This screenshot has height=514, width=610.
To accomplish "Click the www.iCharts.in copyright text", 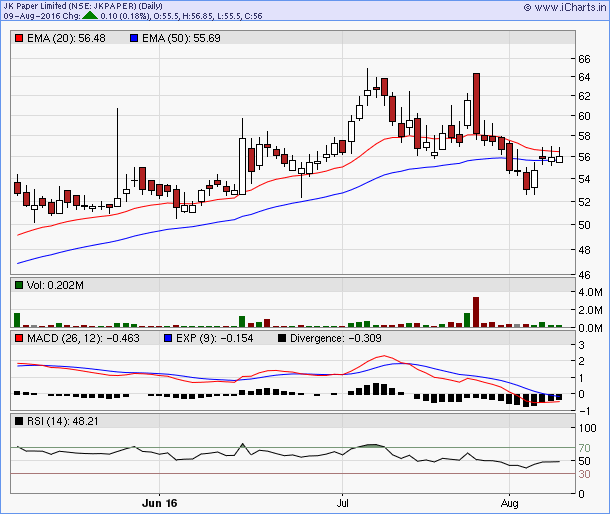I will click(x=565, y=7).
